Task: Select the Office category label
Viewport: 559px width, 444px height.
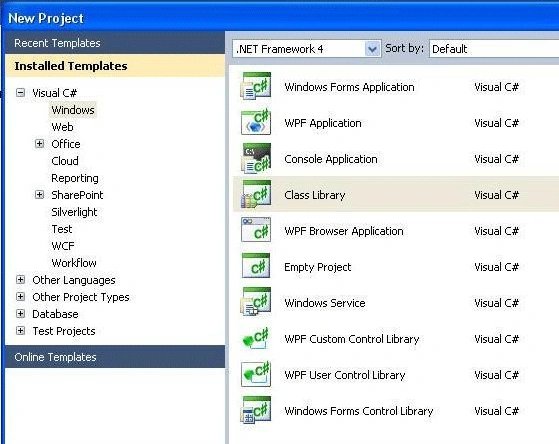Action: click(66, 144)
